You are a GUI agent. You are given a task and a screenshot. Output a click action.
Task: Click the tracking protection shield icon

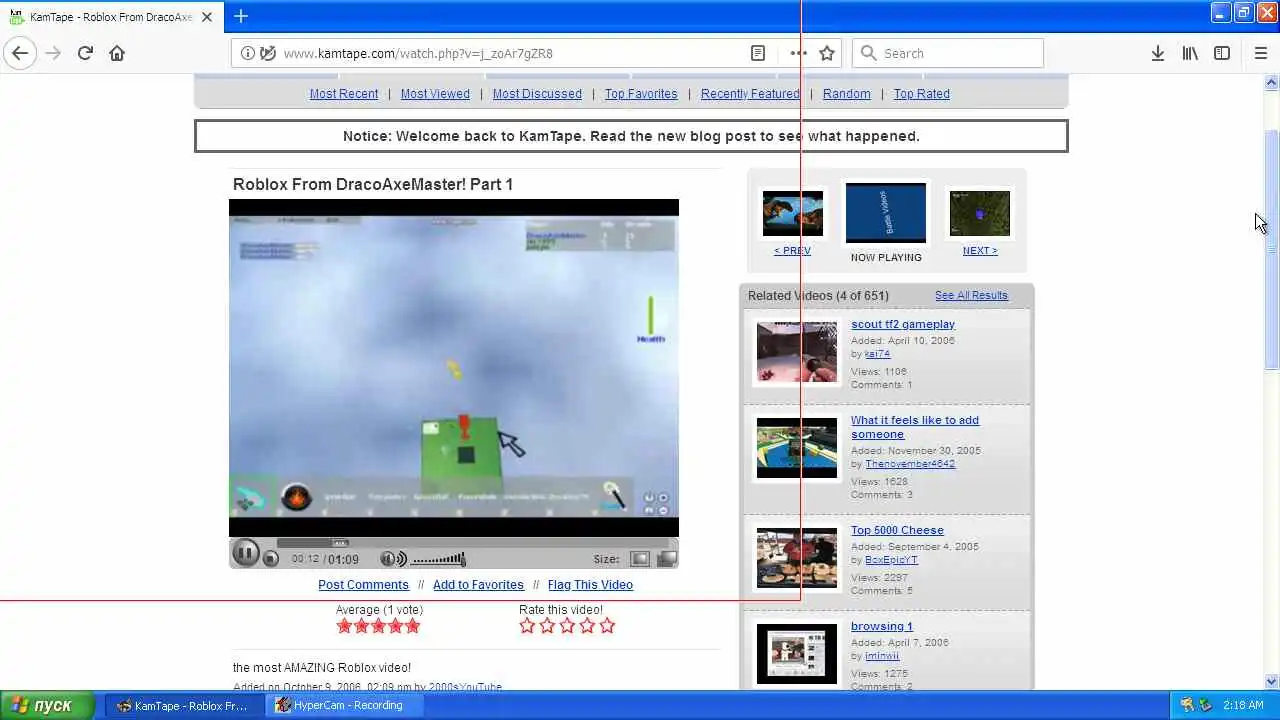point(268,53)
